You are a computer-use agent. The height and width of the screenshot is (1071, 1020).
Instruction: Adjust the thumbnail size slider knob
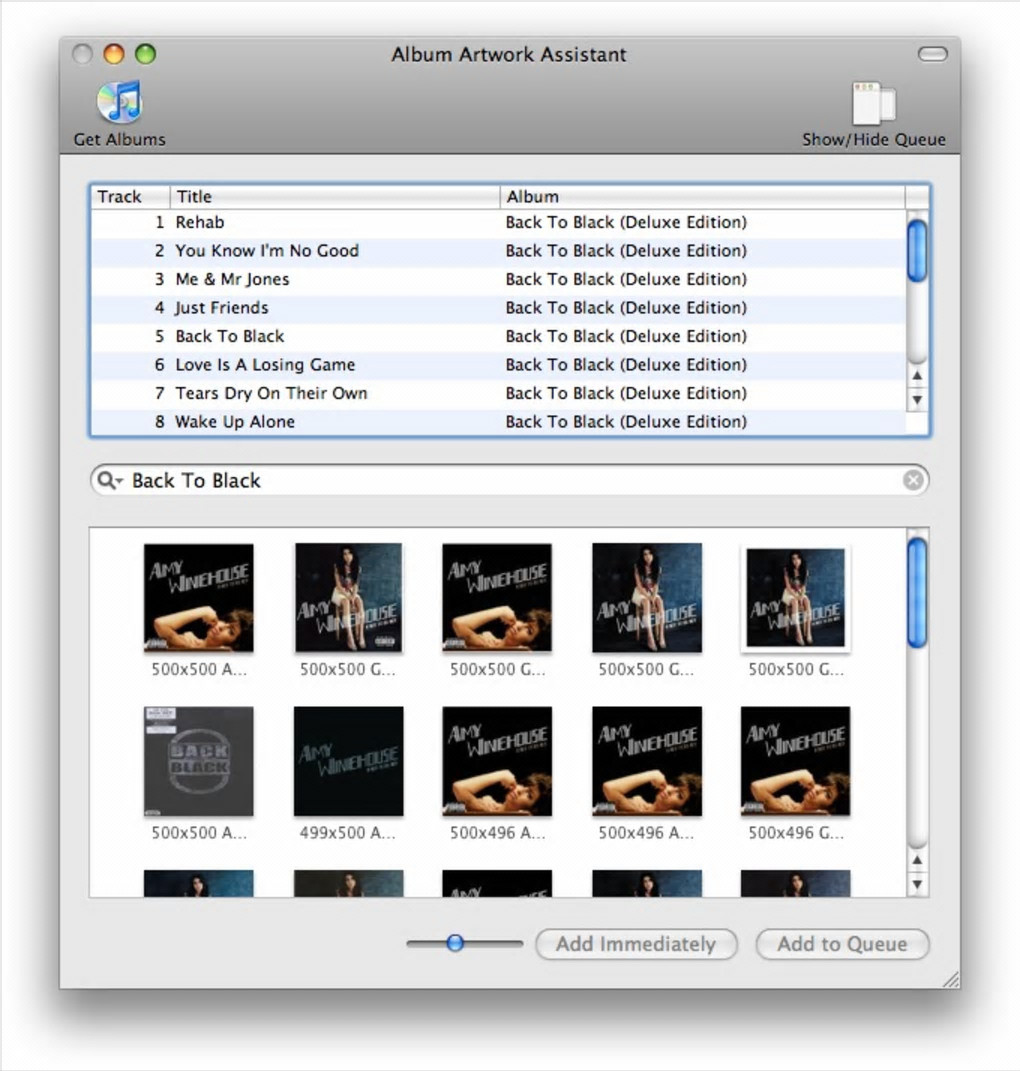click(x=455, y=943)
